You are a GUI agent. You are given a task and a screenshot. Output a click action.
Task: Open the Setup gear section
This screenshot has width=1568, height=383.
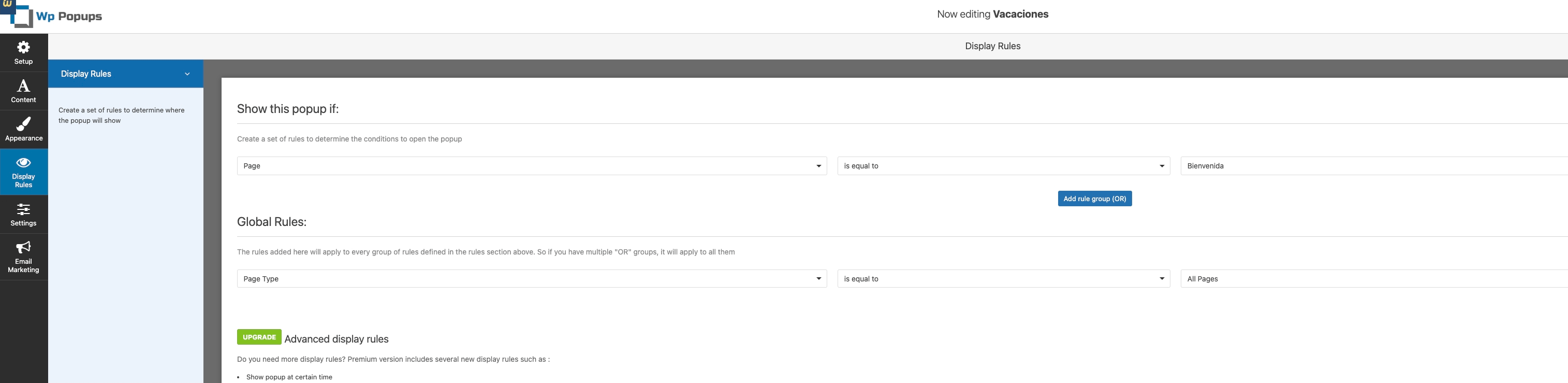[x=24, y=52]
